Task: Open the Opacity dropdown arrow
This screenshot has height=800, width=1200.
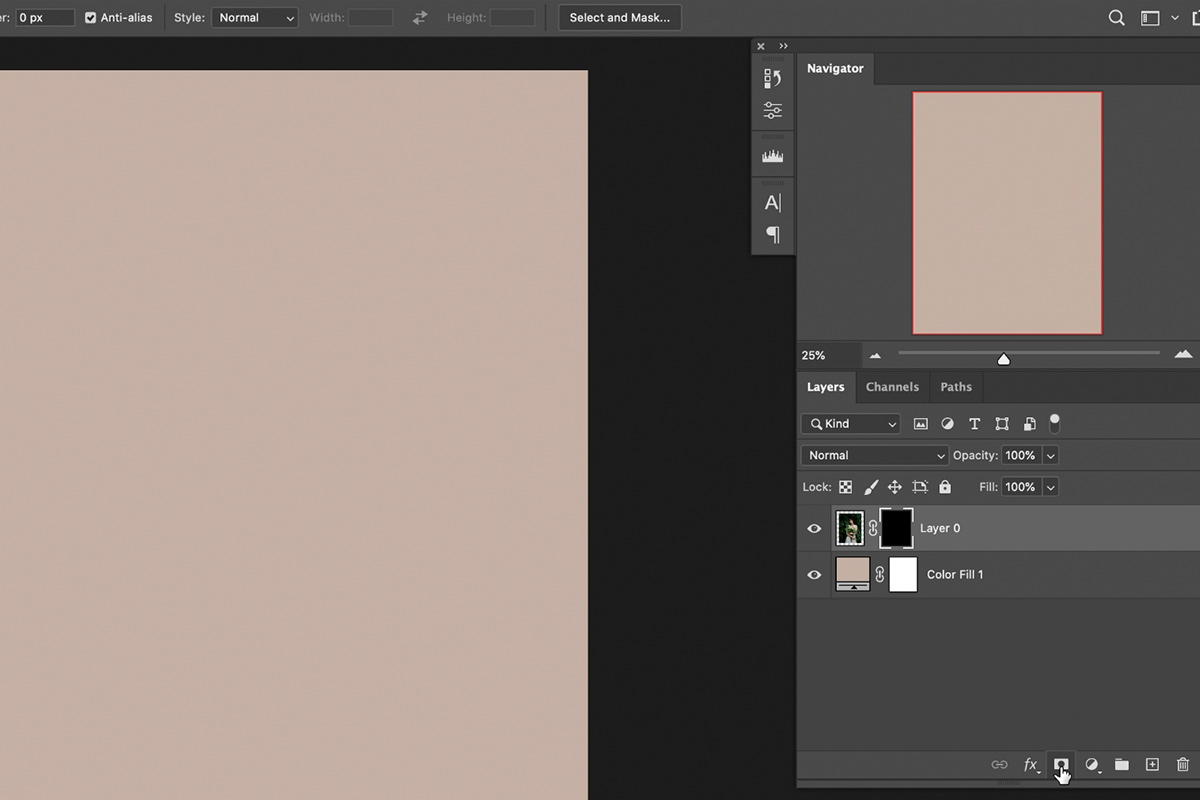Action: point(1051,455)
